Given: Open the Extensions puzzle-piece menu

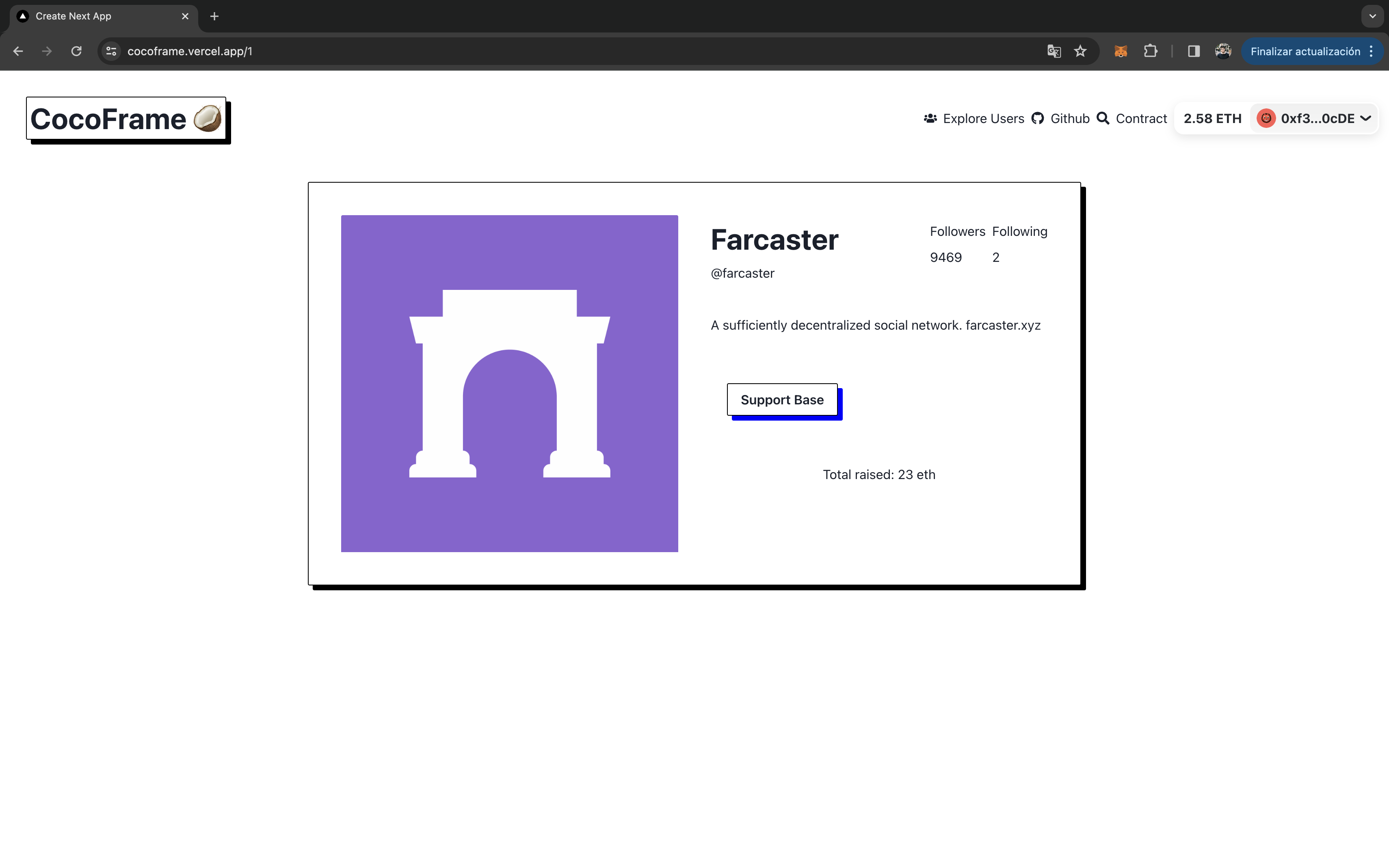Looking at the screenshot, I should 1151,51.
